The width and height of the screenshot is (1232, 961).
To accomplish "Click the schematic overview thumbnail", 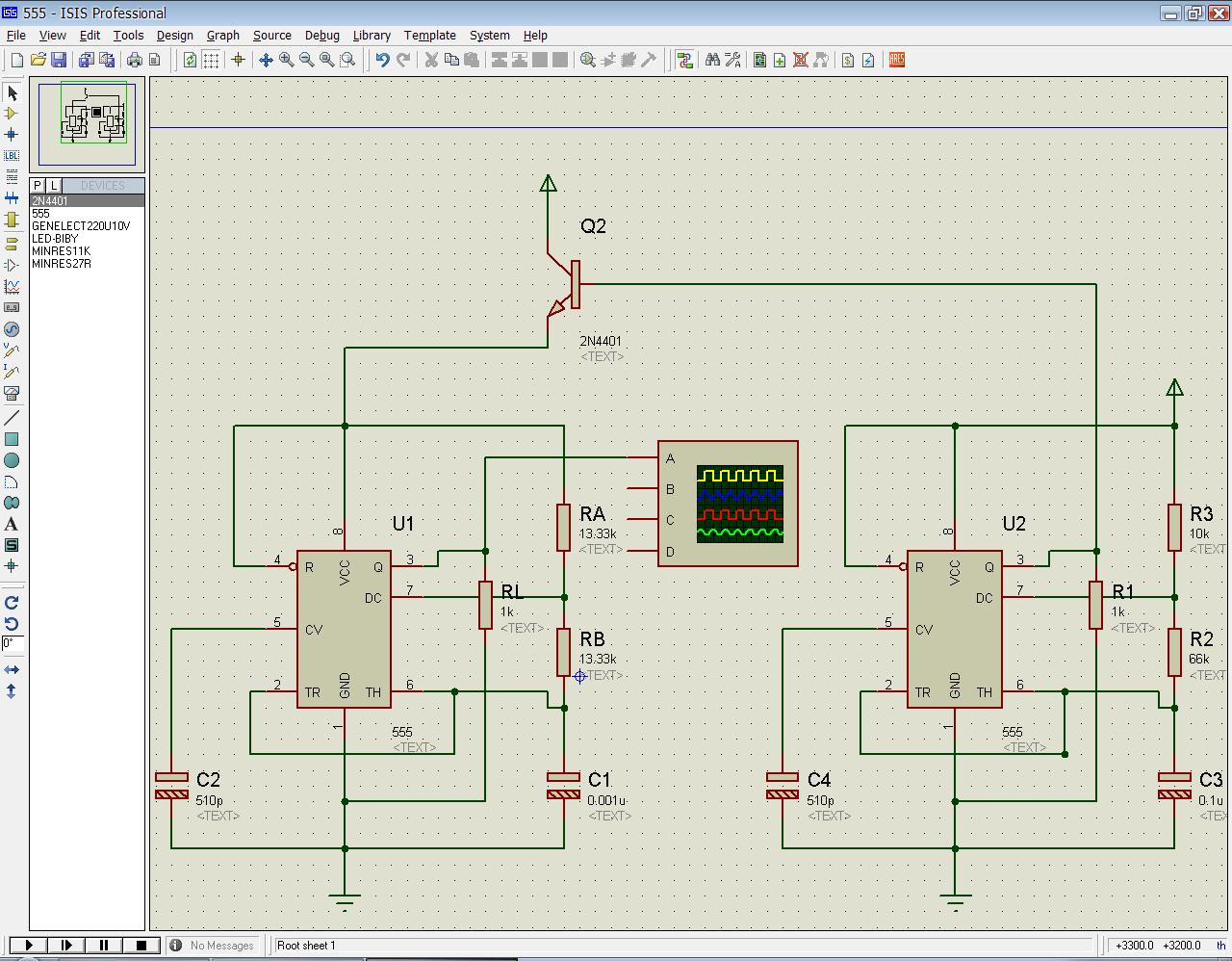I will [x=87, y=123].
